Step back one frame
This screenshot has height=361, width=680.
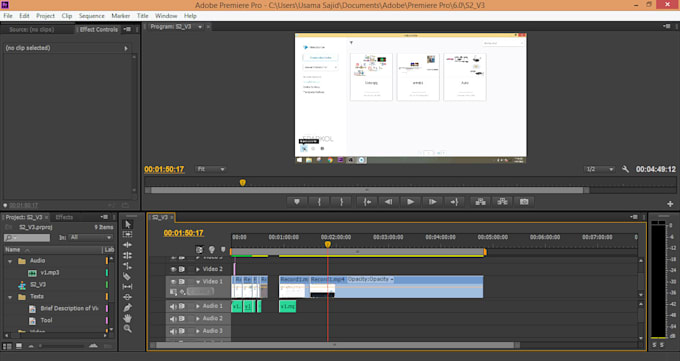[389, 202]
